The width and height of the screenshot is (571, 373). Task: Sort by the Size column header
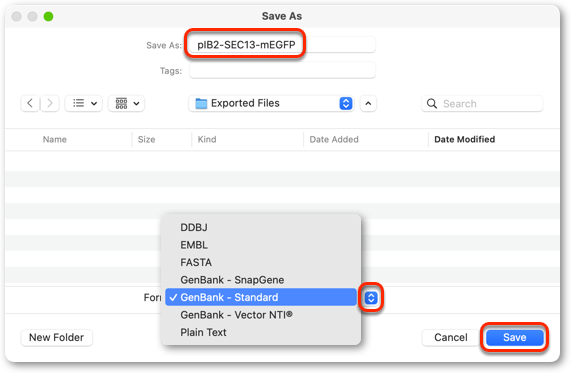146,140
